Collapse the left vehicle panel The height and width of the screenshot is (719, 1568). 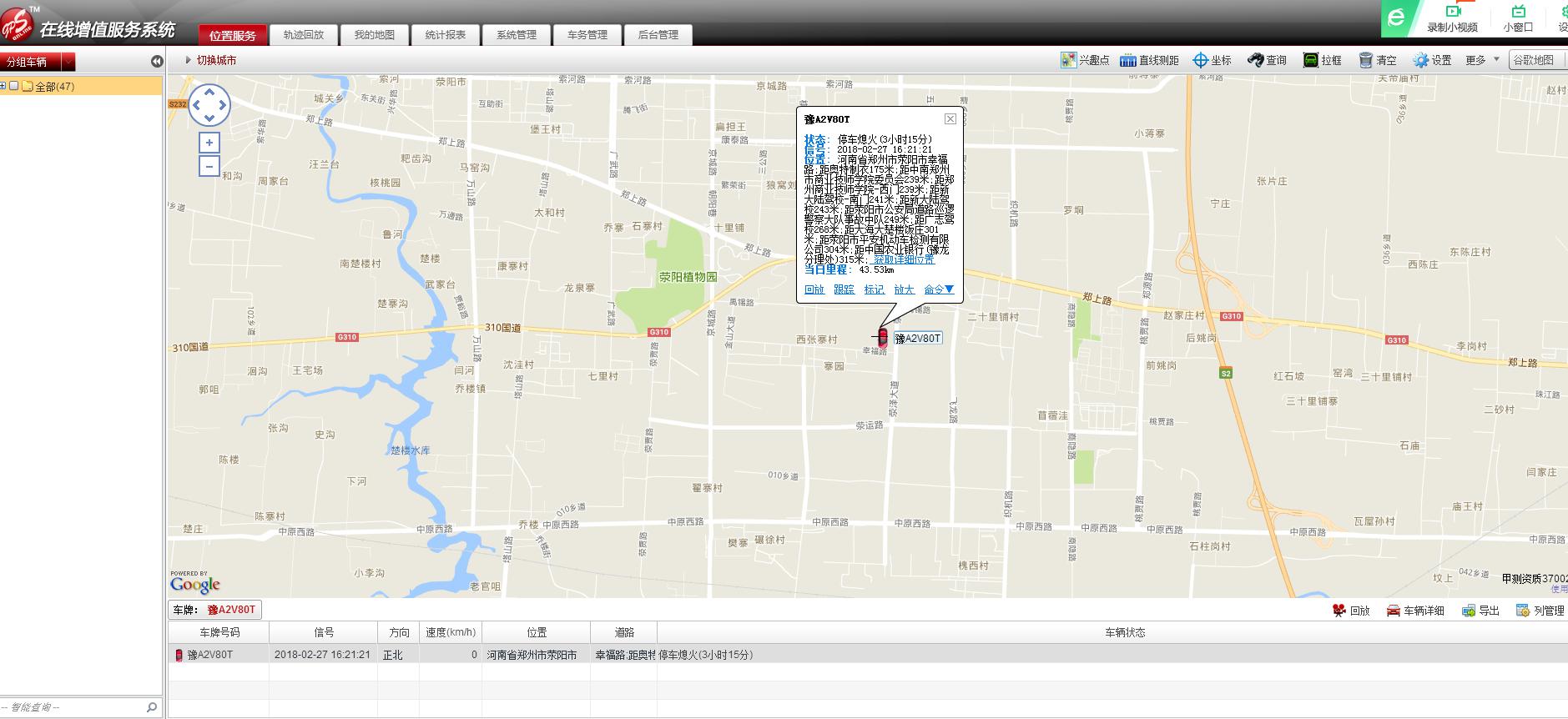(x=156, y=61)
